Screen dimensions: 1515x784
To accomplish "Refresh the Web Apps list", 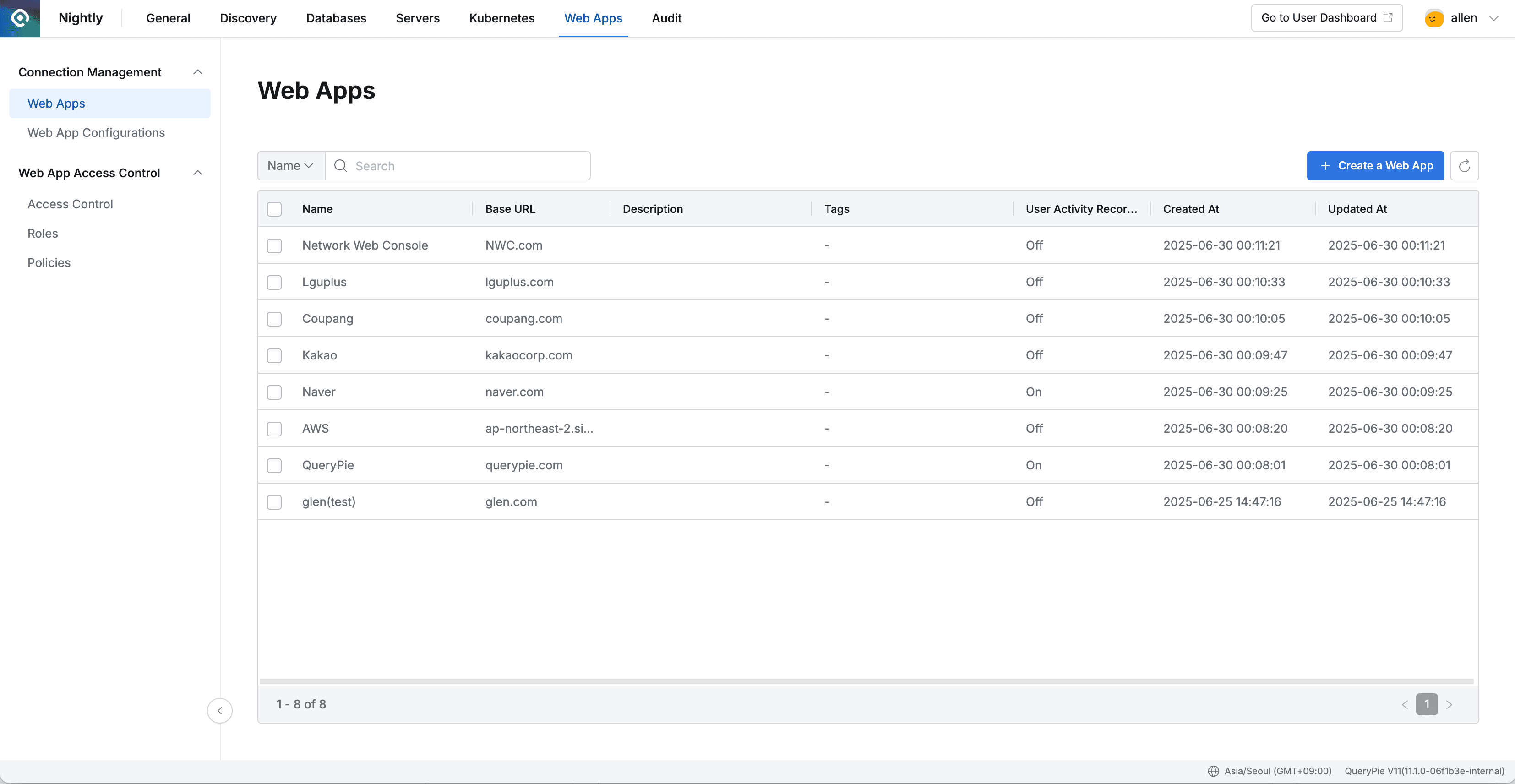I will pos(1465,165).
